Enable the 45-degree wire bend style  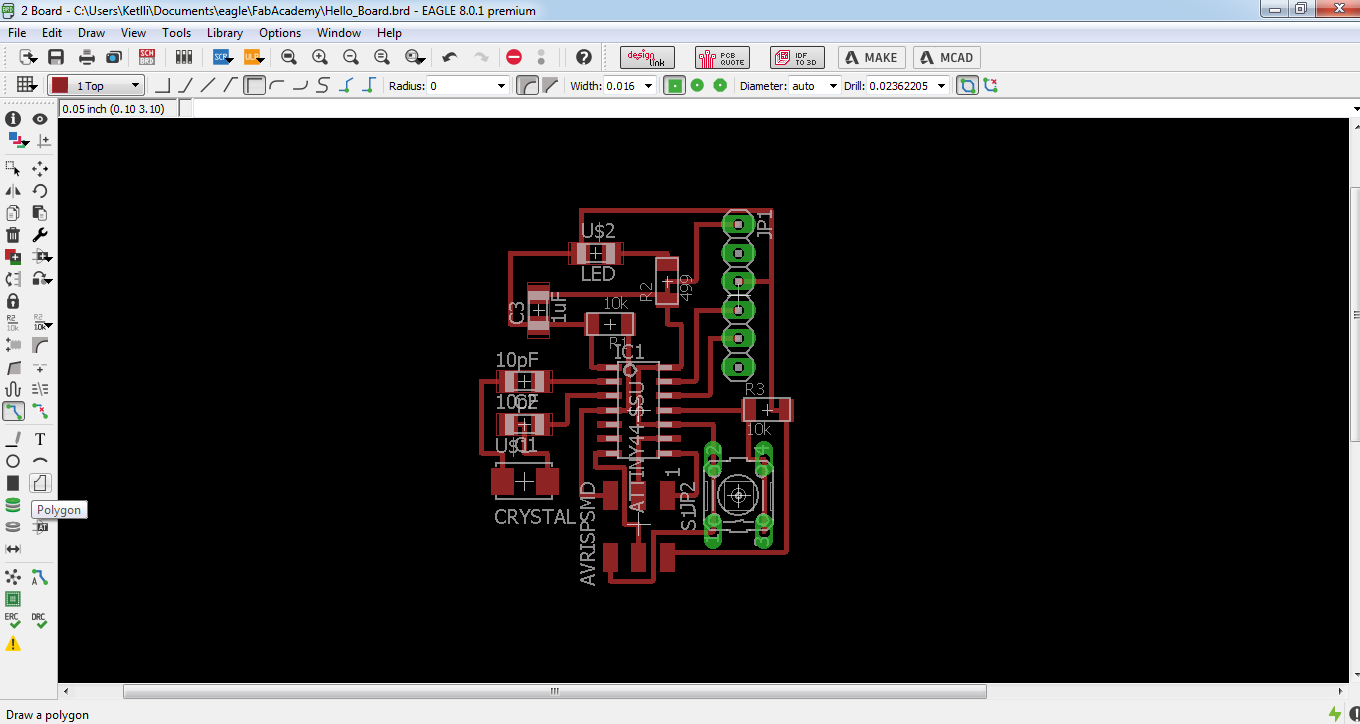(186, 85)
